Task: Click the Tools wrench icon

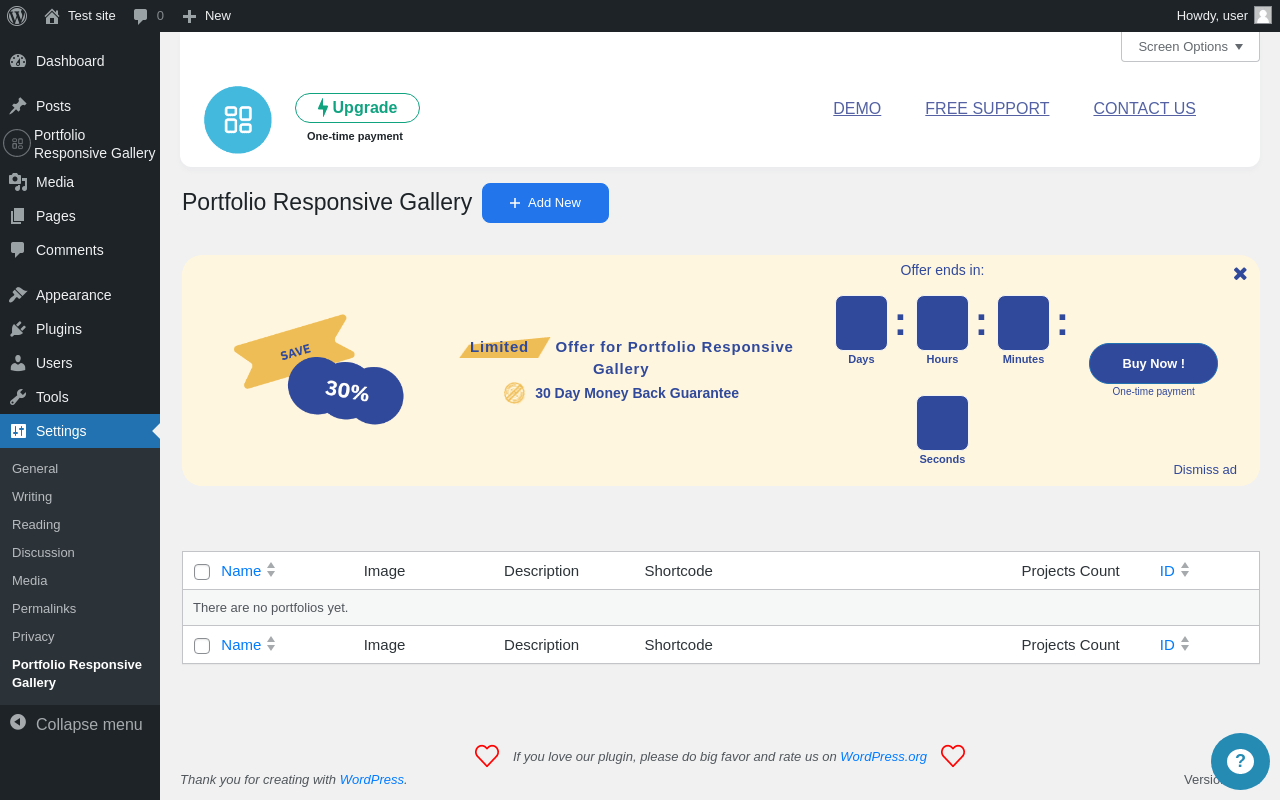Action: 18,397
